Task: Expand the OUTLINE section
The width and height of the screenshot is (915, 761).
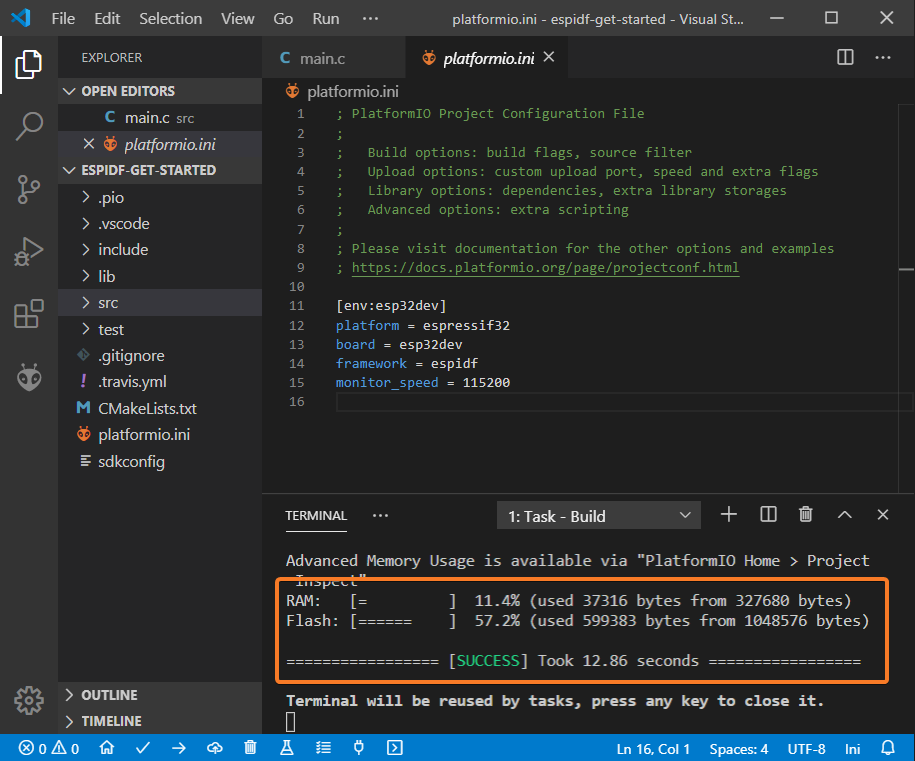Action: coord(160,695)
